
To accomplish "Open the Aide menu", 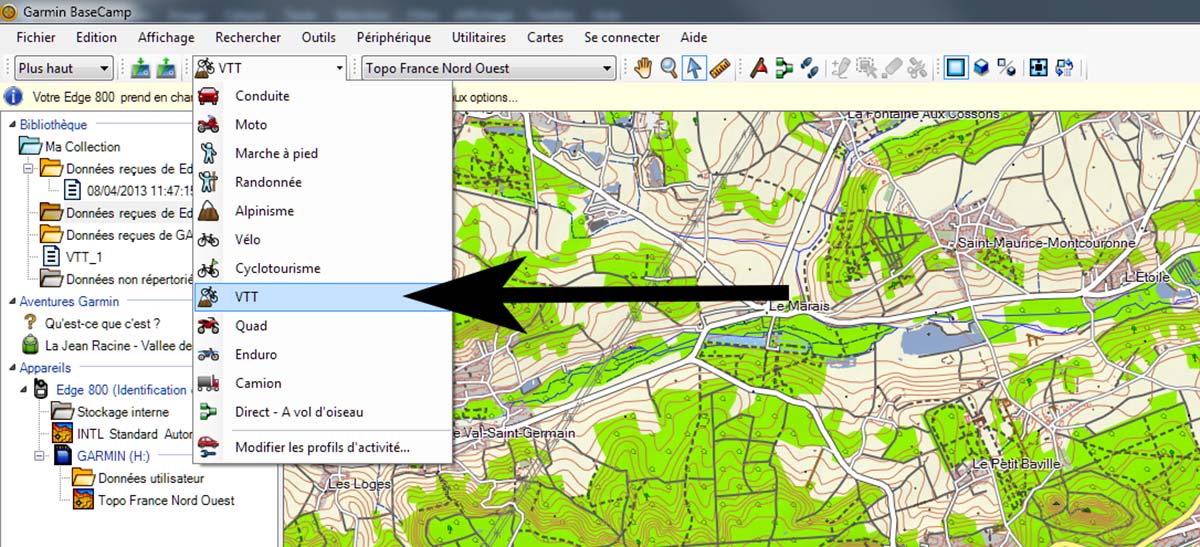I will point(694,37).
